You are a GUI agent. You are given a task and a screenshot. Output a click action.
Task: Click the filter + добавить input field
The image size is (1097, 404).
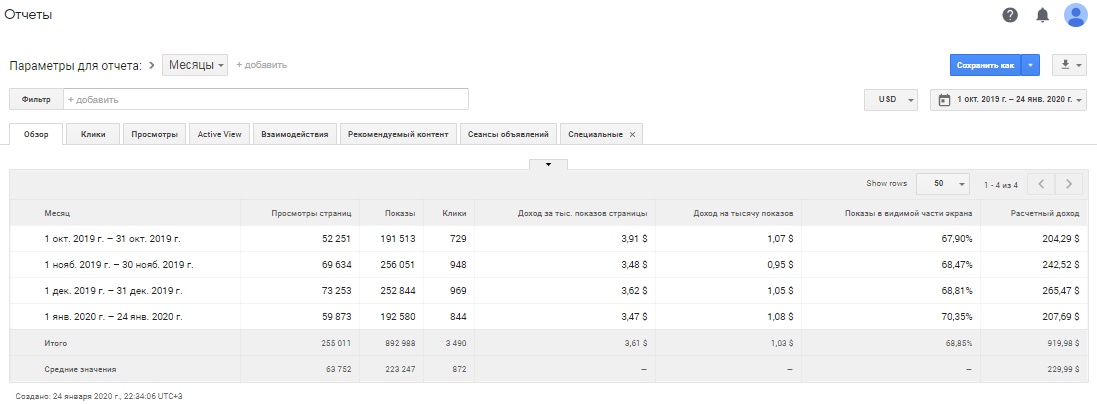point(265,100)
